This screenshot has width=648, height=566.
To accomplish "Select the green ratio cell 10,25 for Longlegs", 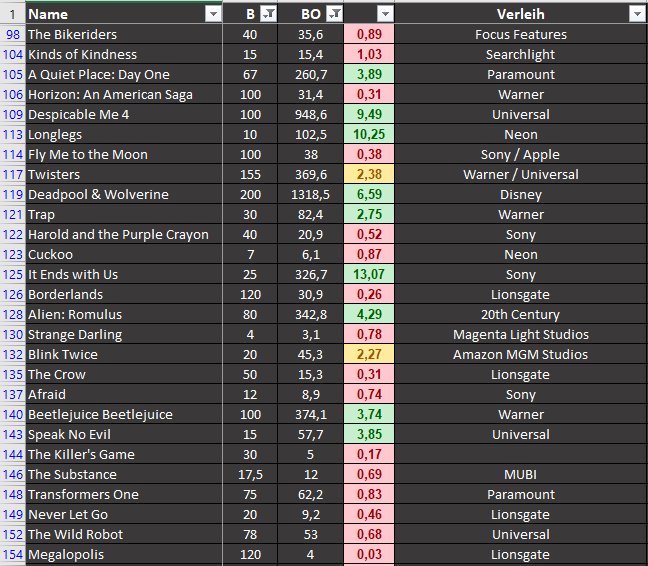I will [x=369, y=134].
